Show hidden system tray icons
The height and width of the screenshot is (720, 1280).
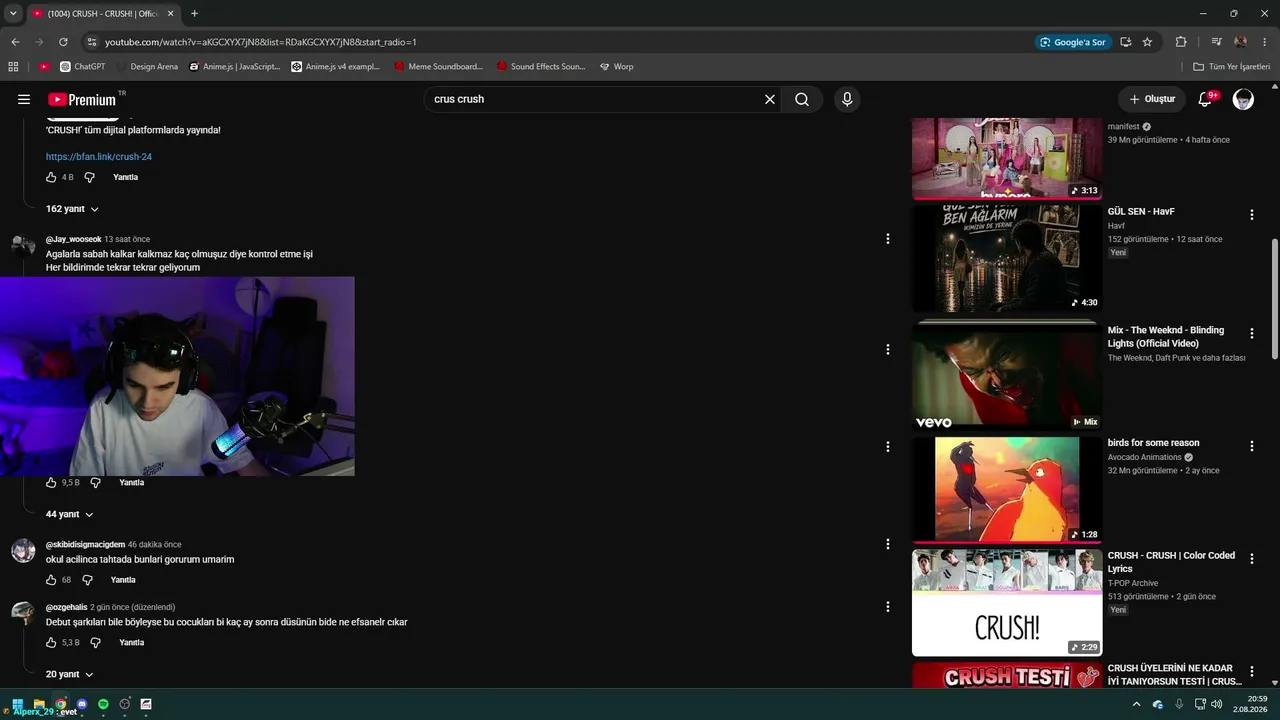pos(1136,704)
